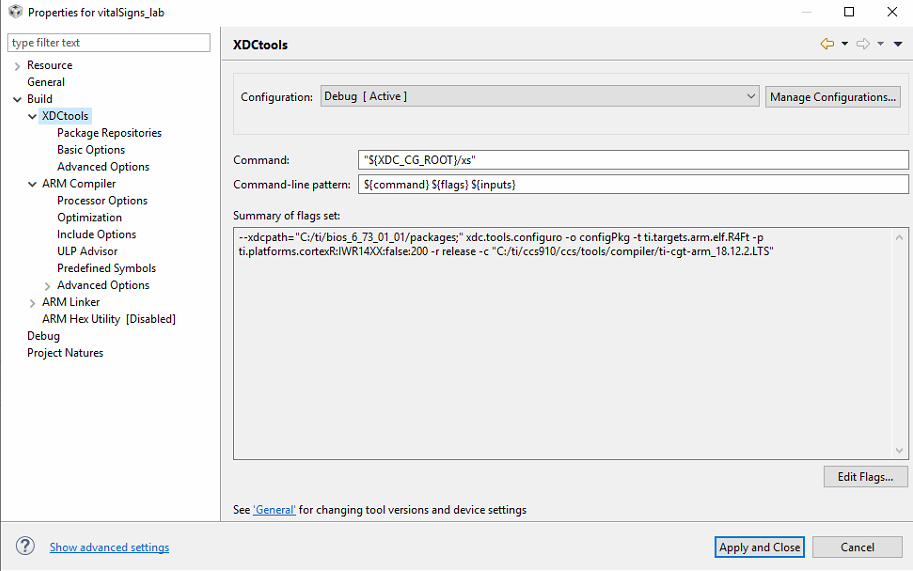Click the Command-line pattern field

click(632, 185)
